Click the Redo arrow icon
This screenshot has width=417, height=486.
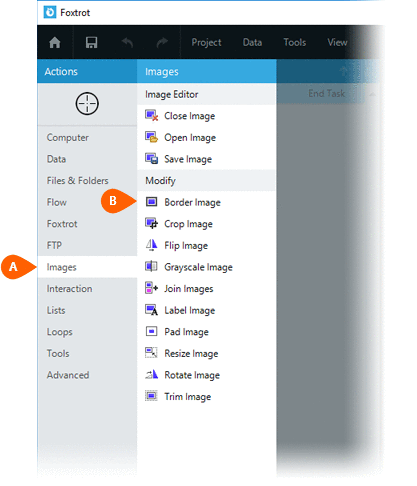[162, 42]
